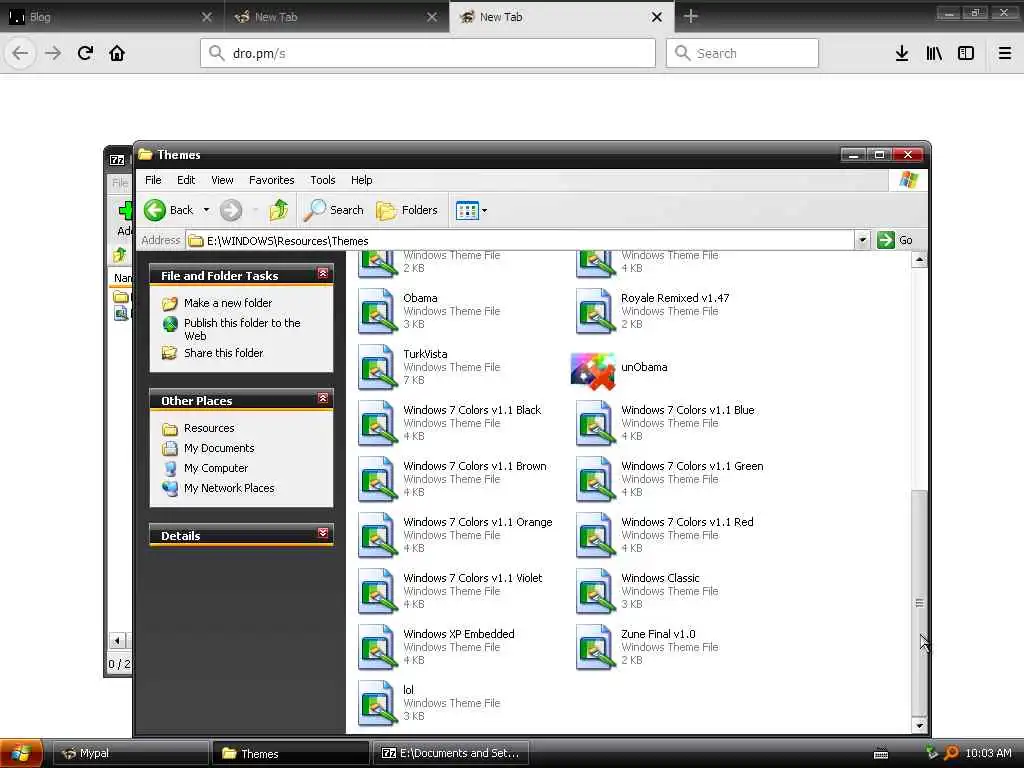1024x768 pixels.
Task: Click the browser back arrow
Action: click(20, 54)
